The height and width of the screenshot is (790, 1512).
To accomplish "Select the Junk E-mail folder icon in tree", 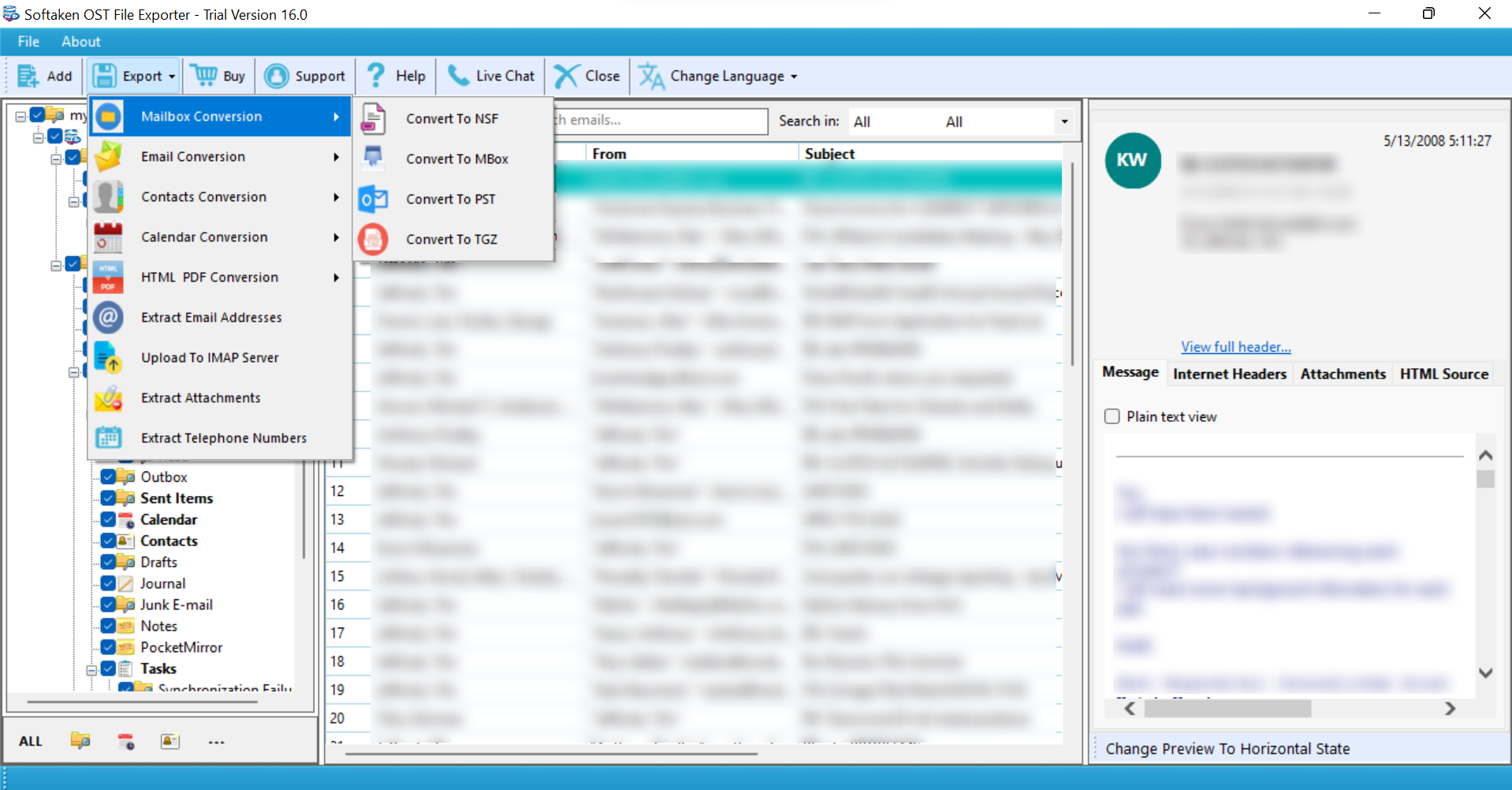I will [x=126, y=605].
